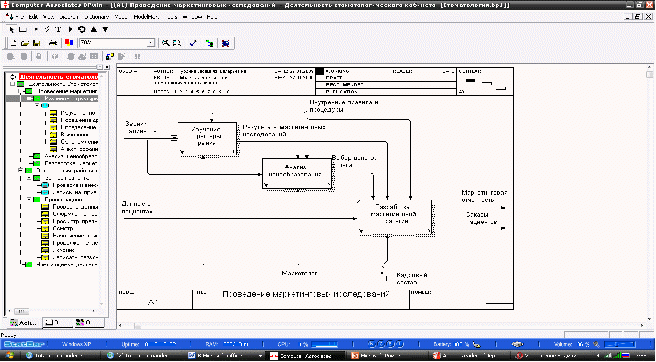The width and height of the screenshot is (656, 362).
Task: Click the volume level bar in the status strip
Action: [x=620, y=344]
